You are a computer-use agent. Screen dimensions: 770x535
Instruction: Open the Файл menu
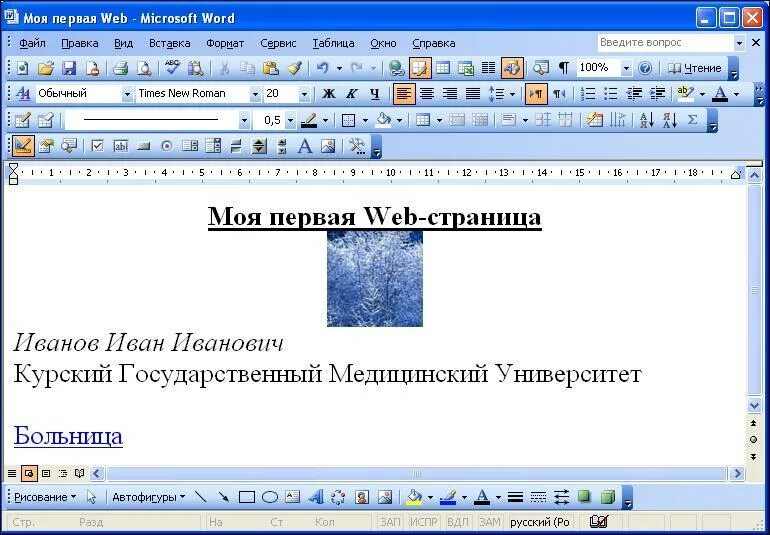[x=32, y=43]
